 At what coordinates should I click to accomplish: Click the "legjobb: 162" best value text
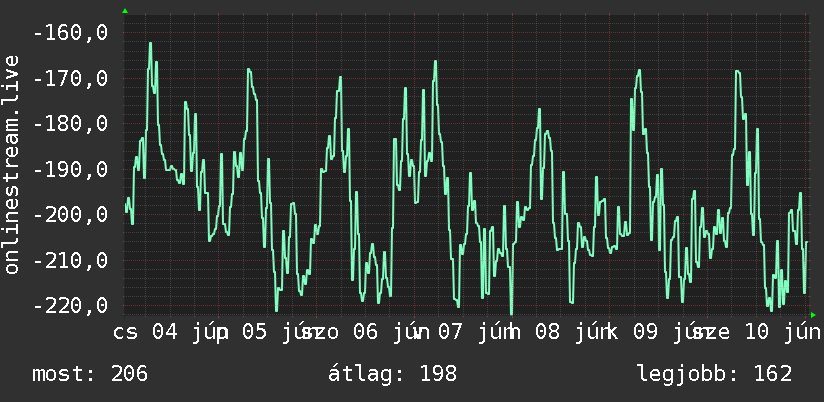tap(715, 374)
